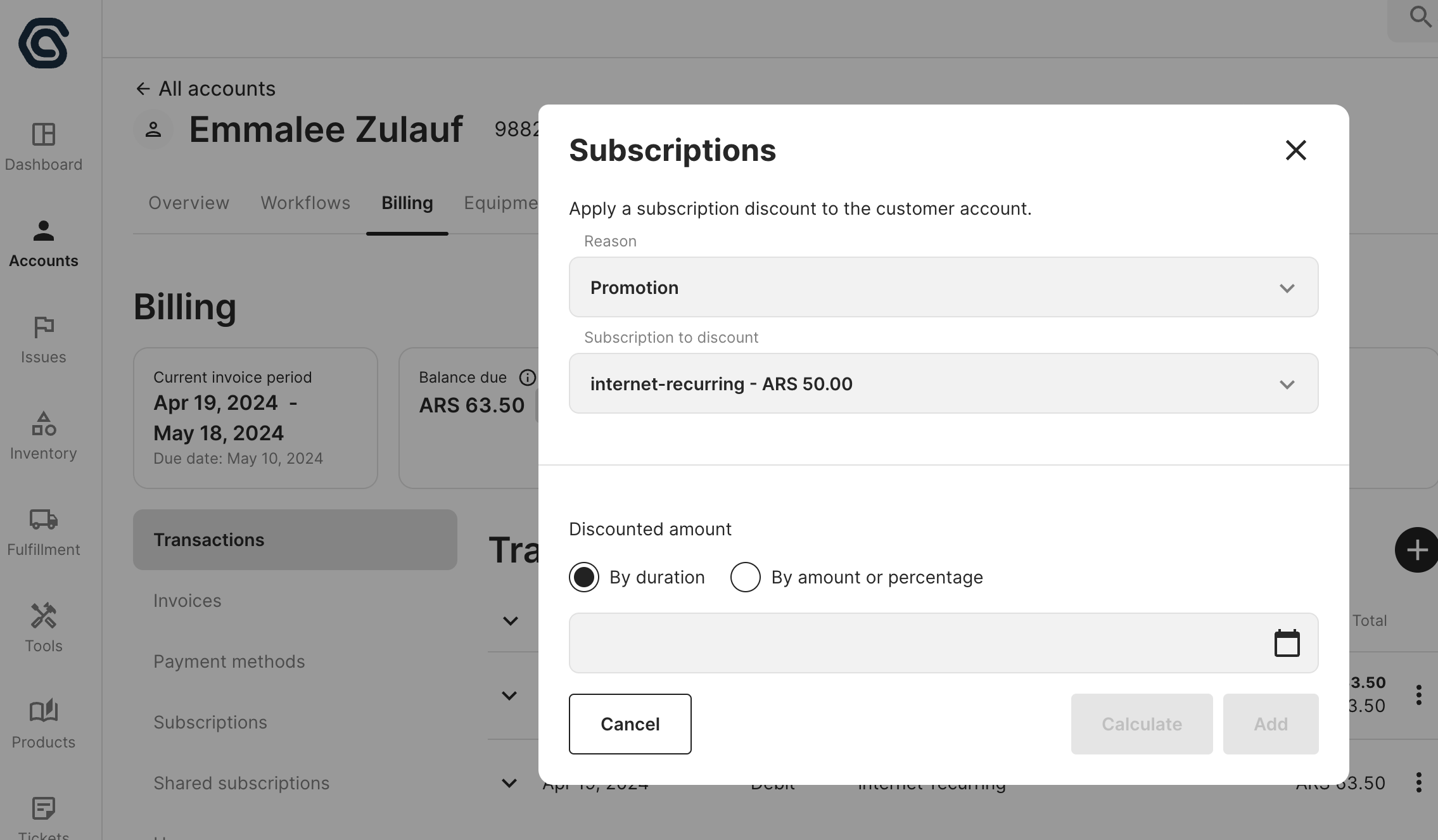The height and width of the screenshot is (840, 1438).
Task: Expand the Subscription to discount dropdown
Action: 943,384
